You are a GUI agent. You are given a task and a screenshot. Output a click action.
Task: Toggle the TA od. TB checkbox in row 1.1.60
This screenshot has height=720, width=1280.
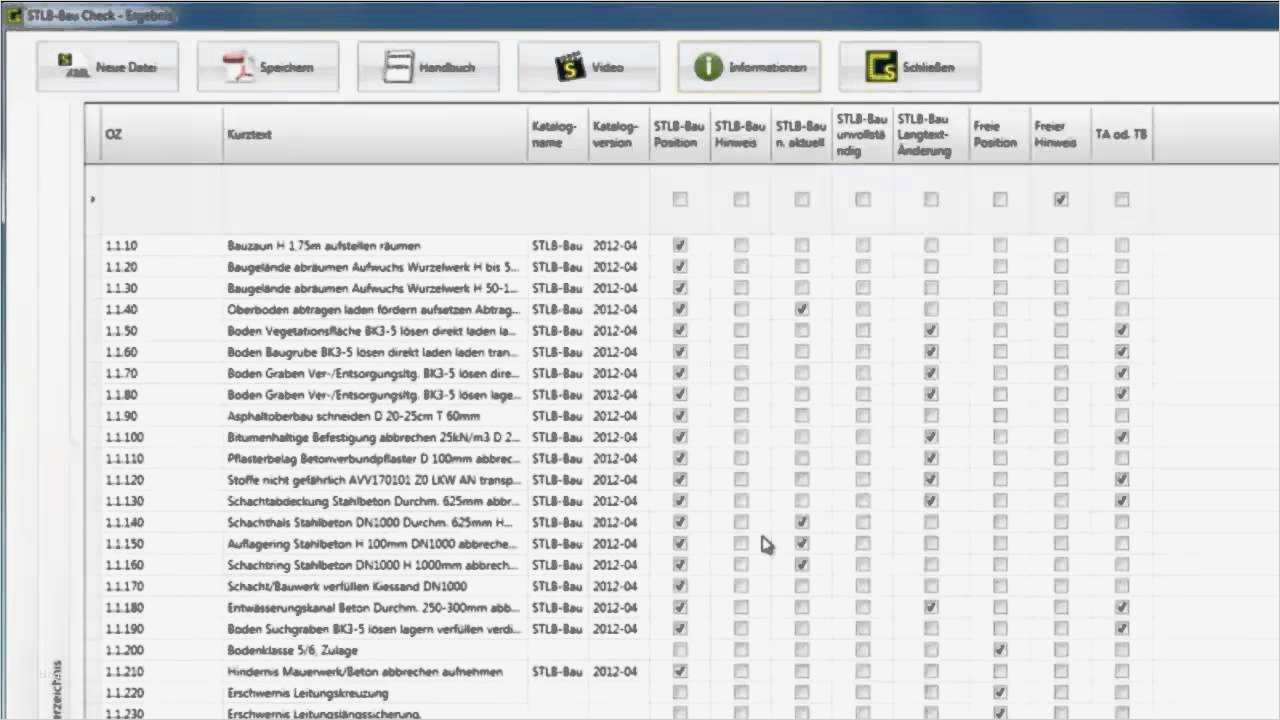click(x=1122, y=352)
